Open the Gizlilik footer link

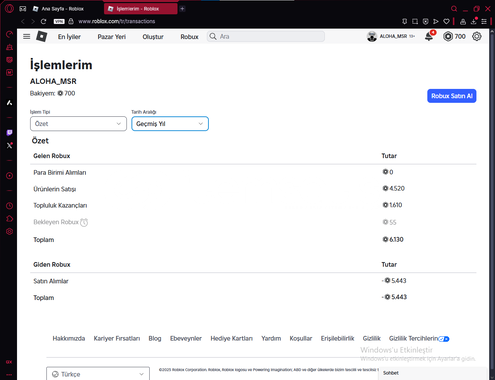pyautogui.click(x=372, y=339)
